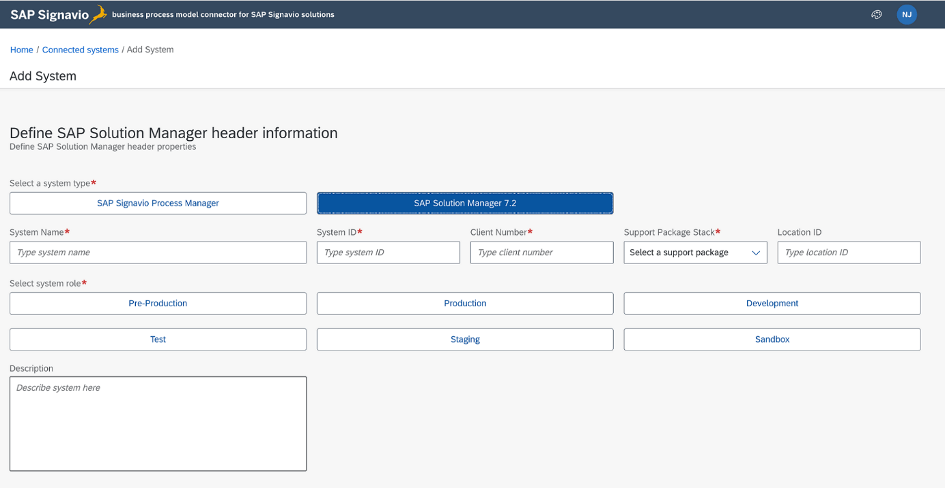Image resolution: width=945 pixels, height=489 pixels.
Task: Choose Pre-Production system role
Action: click(158, 303)
